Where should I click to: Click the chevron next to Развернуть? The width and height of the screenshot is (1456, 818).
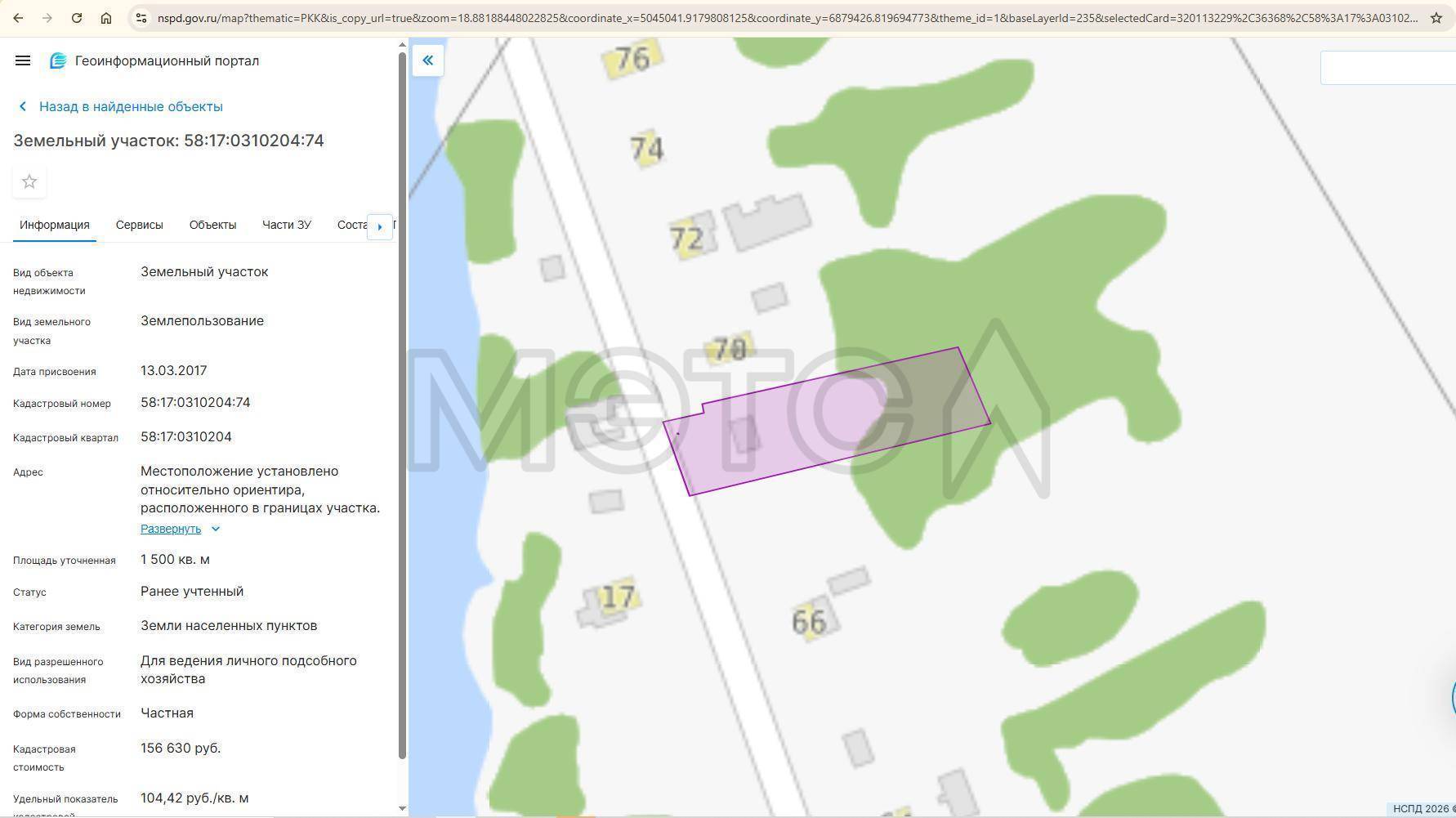(x=216, y=529)
